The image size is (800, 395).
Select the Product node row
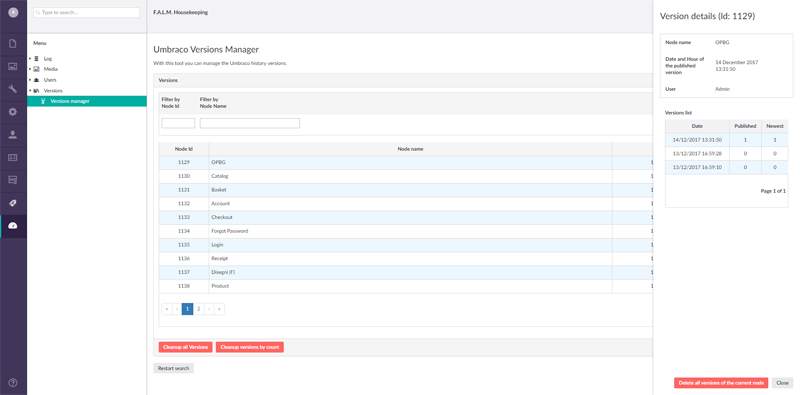[x=406, y=286]
